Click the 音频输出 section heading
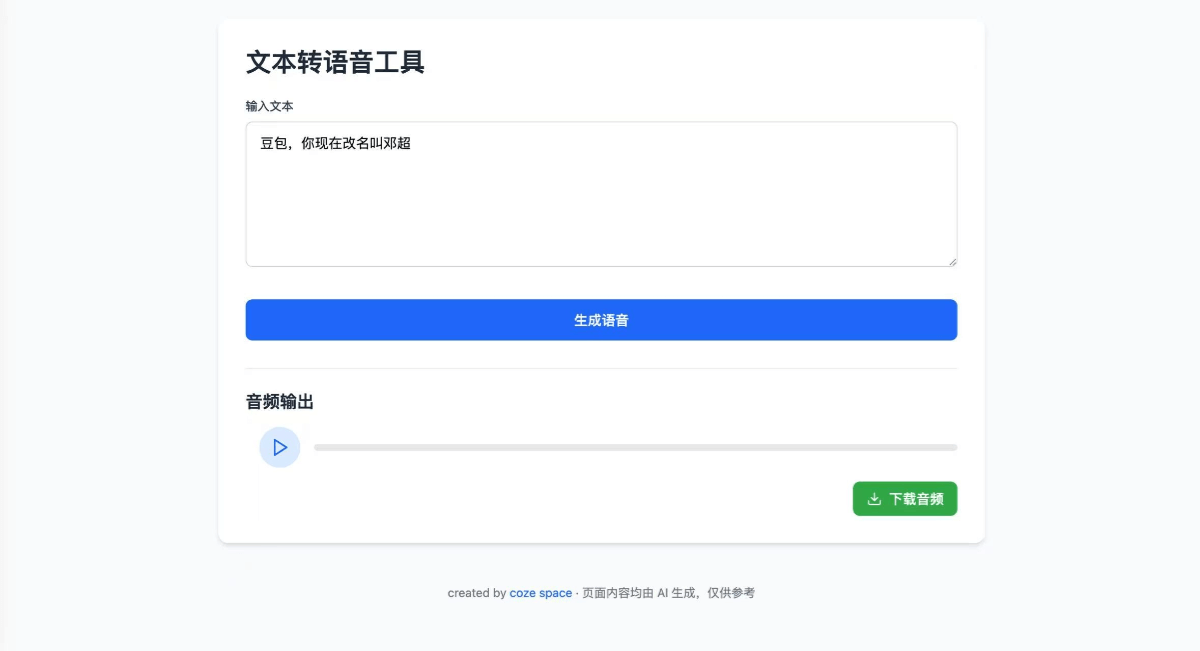 point(280,402)
